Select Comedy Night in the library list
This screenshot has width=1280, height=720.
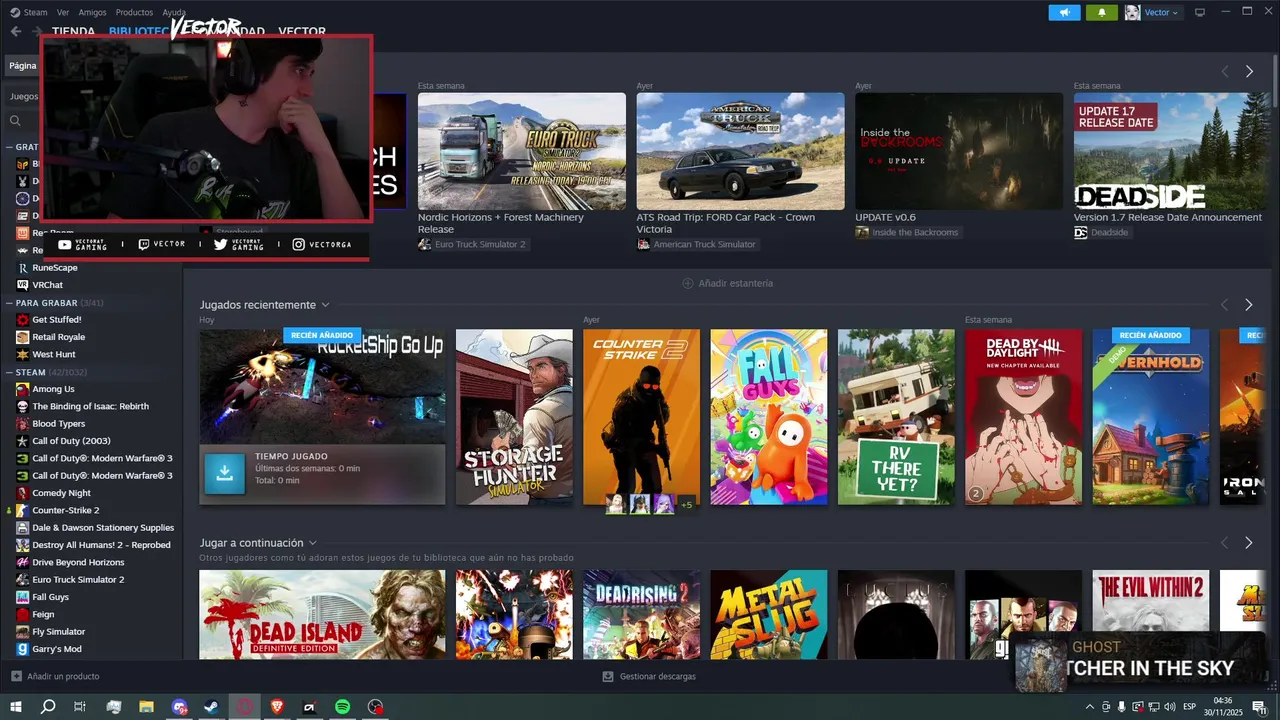(x=61, y=493)
